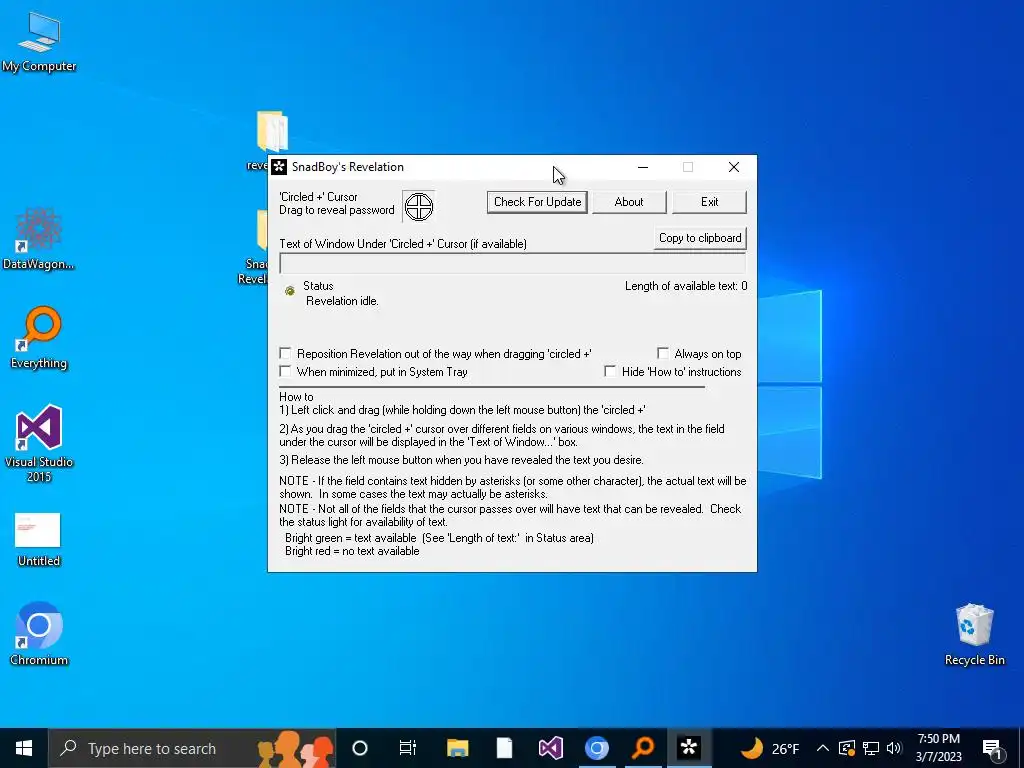Click the Check For Update button
The image size is (1024, 768).
pos(537,202)
